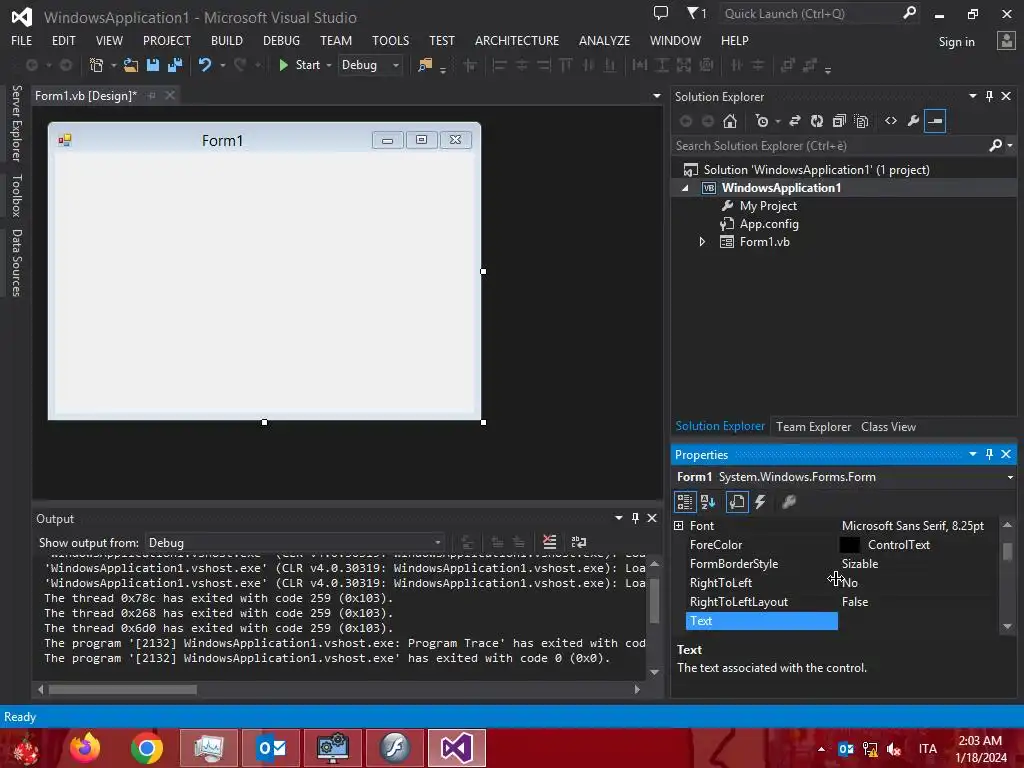Pin the Solution Explorer panel
1024x768 pixels.
click(989, 96)
